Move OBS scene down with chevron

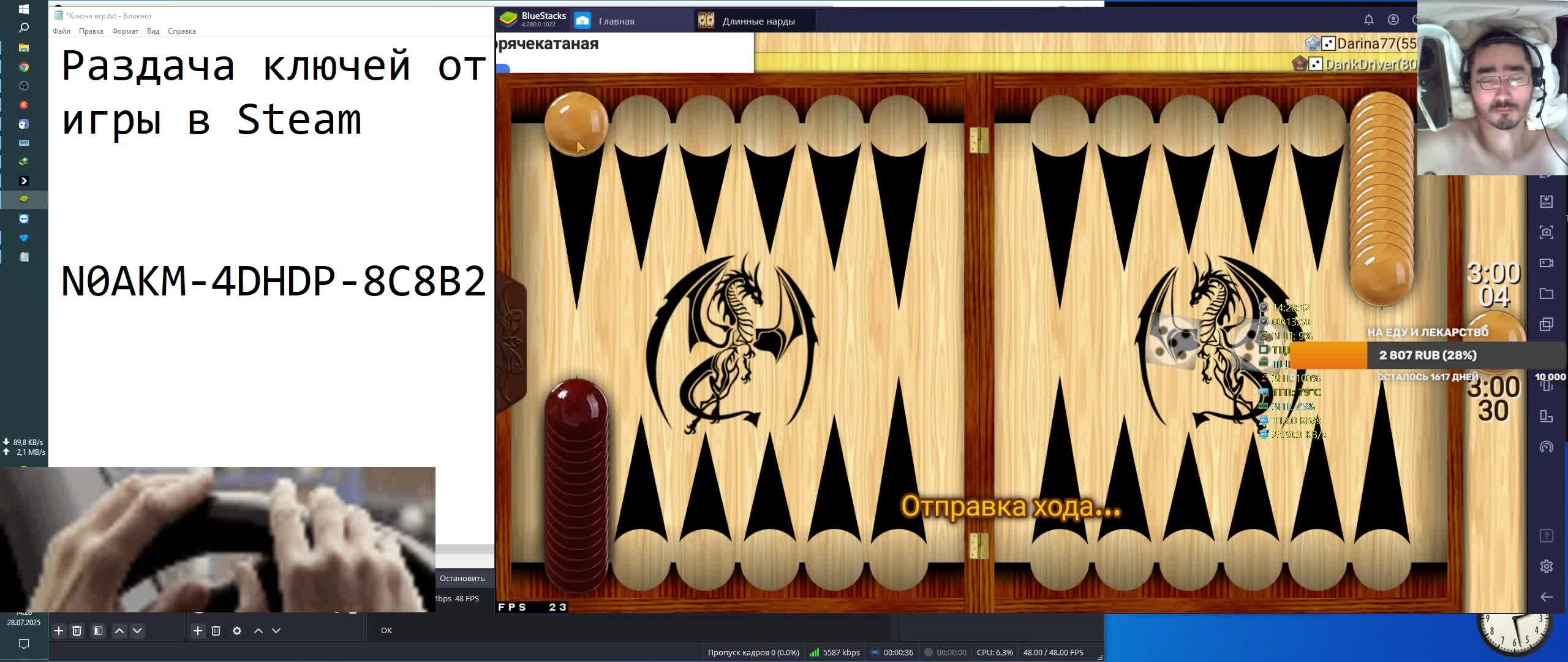pos(137,630)
